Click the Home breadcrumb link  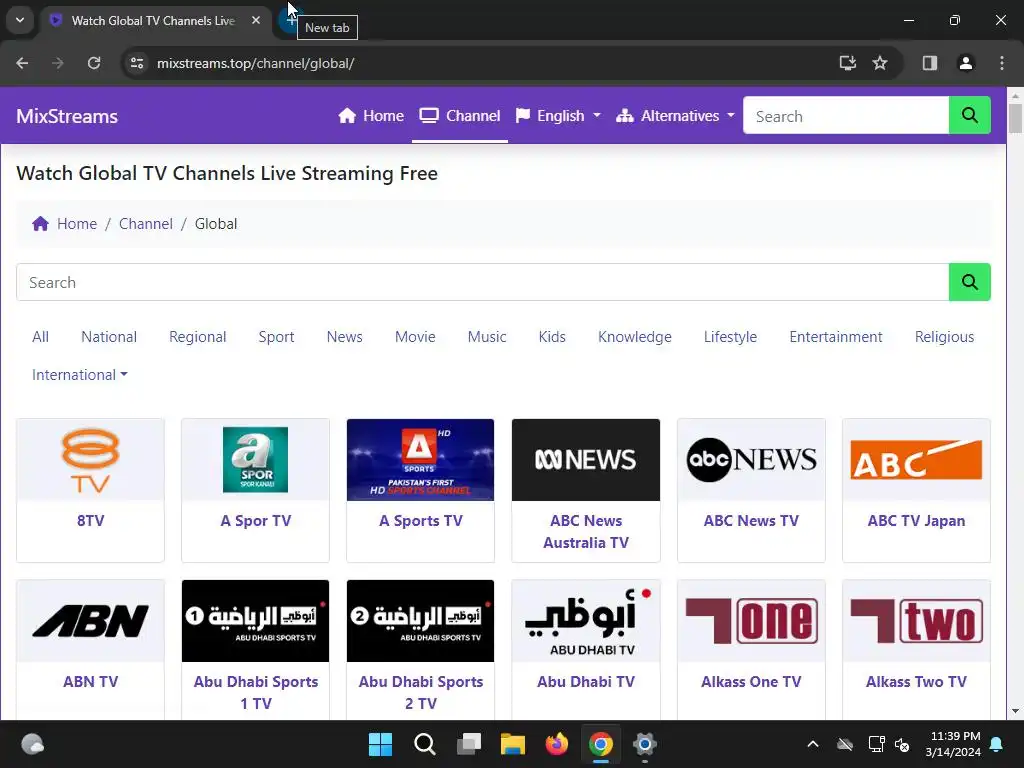(77, 224)
